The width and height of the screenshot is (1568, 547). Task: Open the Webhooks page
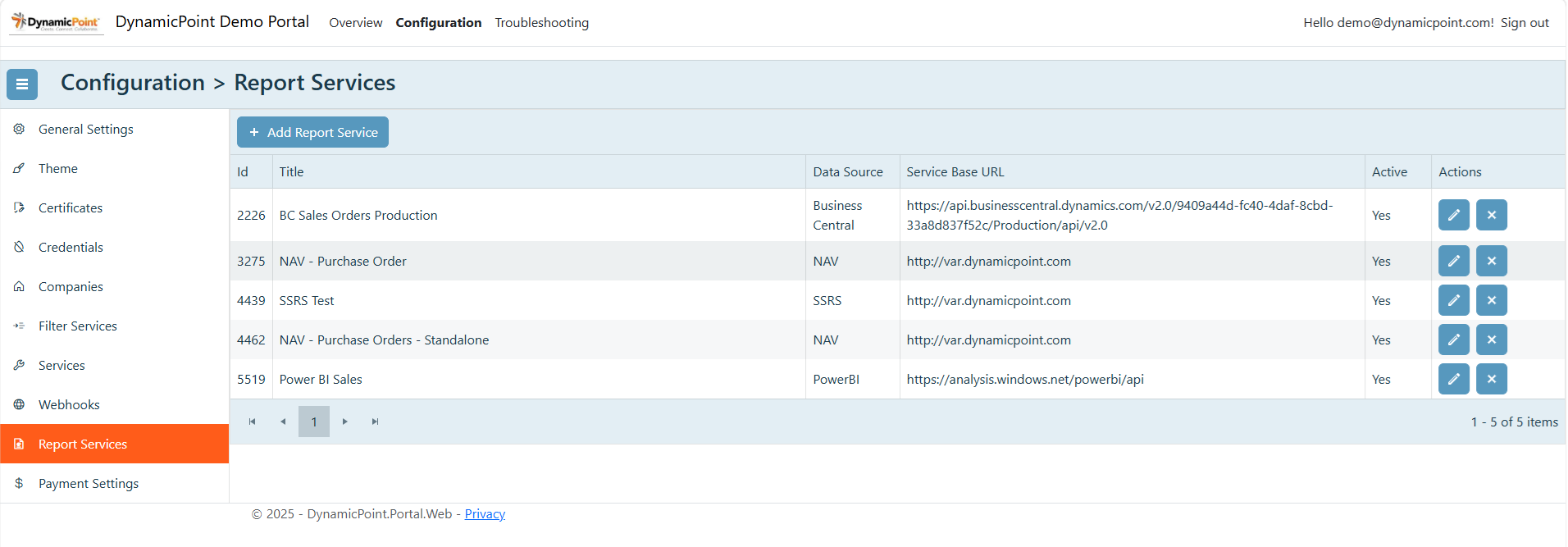point(115,404)
